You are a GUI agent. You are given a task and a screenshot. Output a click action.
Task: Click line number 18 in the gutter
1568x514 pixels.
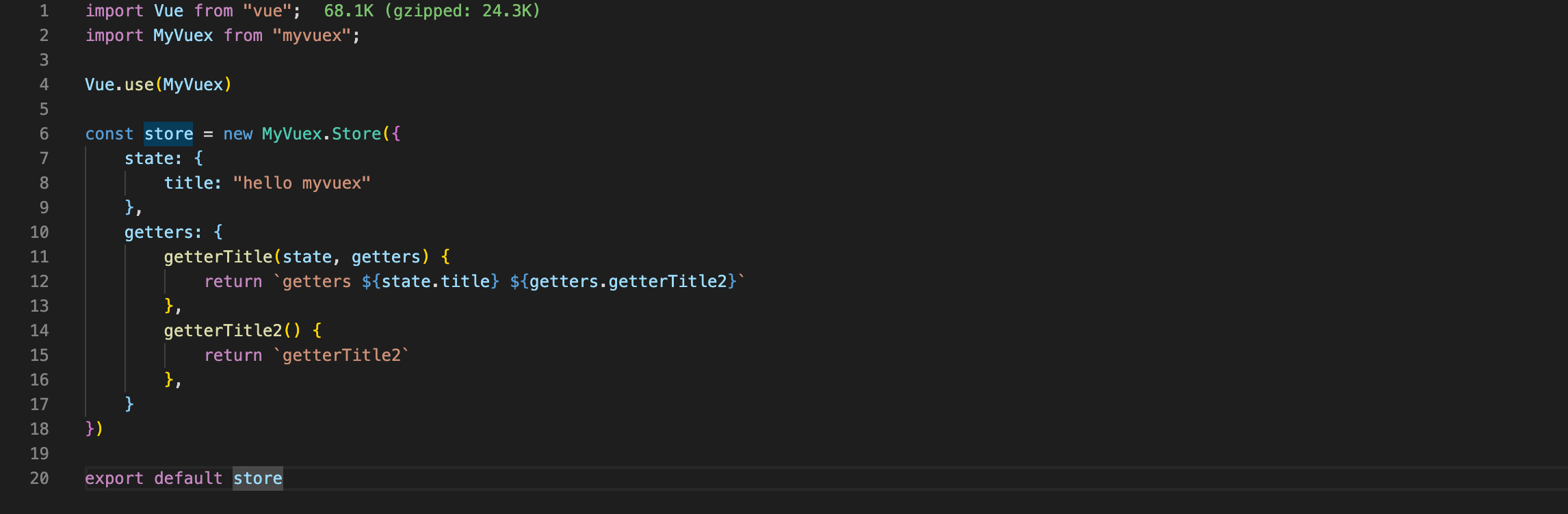[x=39, y=429]
